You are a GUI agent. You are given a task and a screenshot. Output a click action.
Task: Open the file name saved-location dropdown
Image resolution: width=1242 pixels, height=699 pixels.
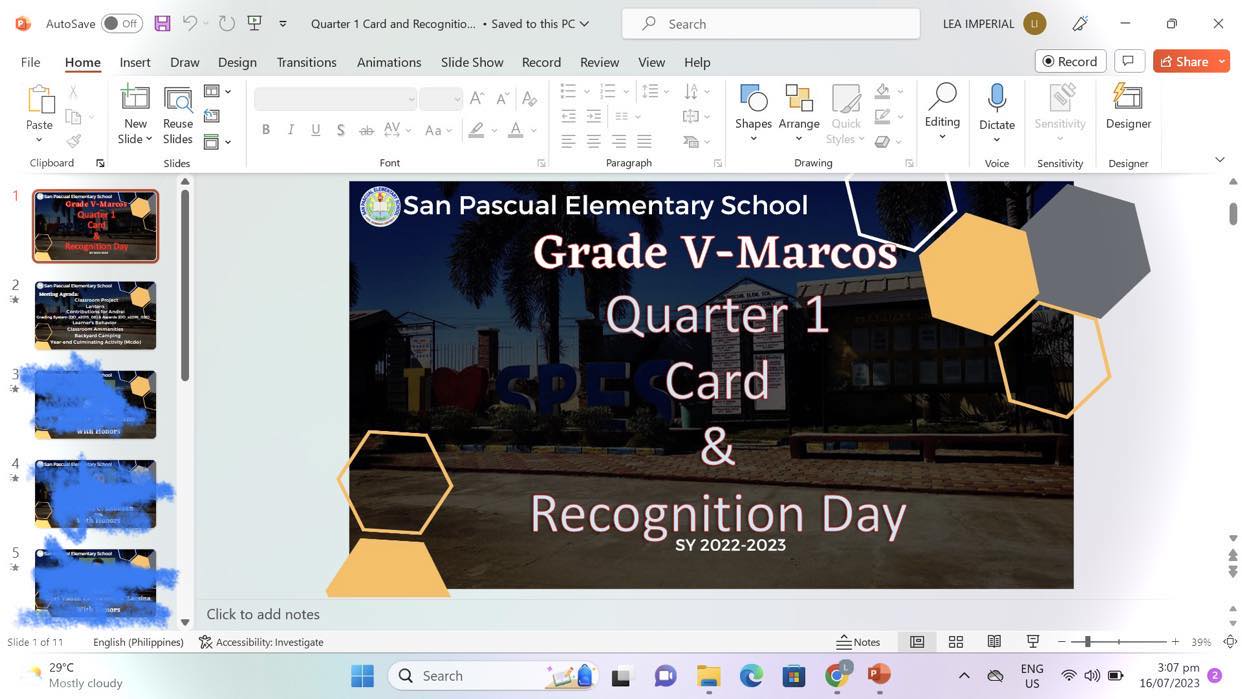tap(584, 23)
